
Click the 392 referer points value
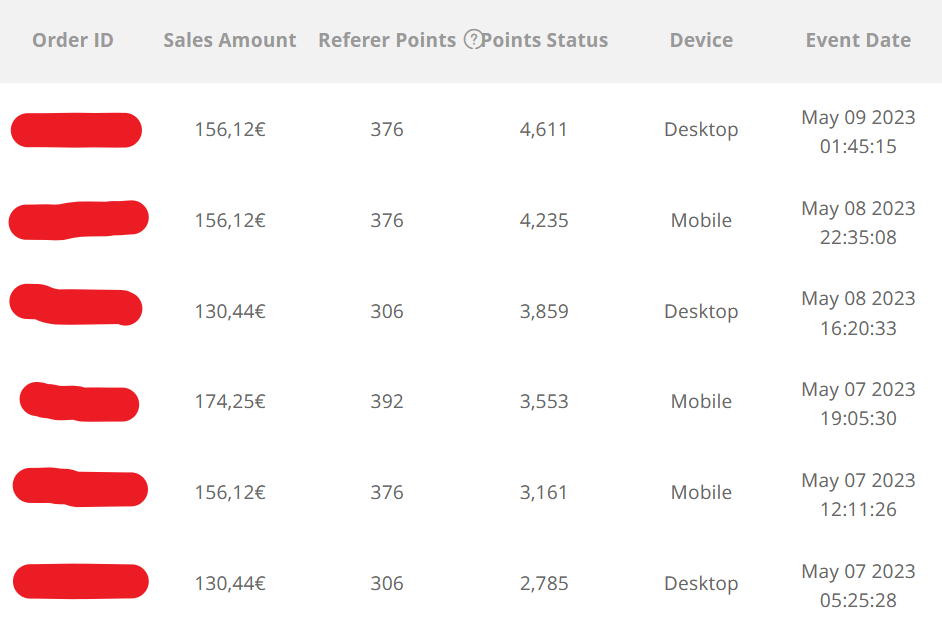(387, 401)
